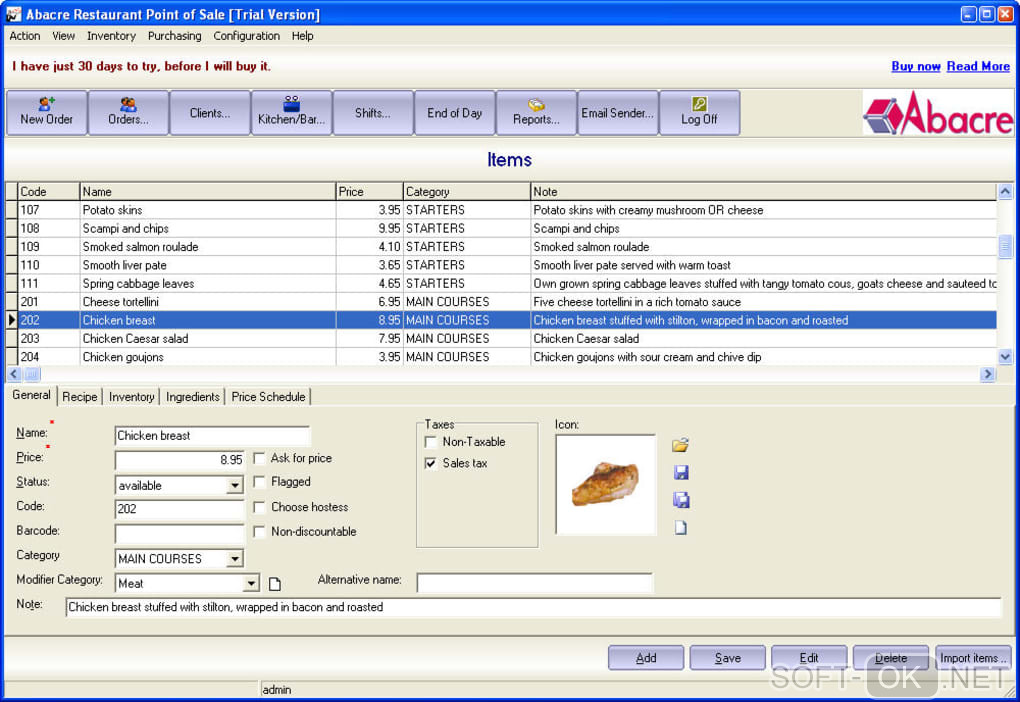Click the Log Off toolbar button
Screen dimensions: 1020x702
(699, 113)
